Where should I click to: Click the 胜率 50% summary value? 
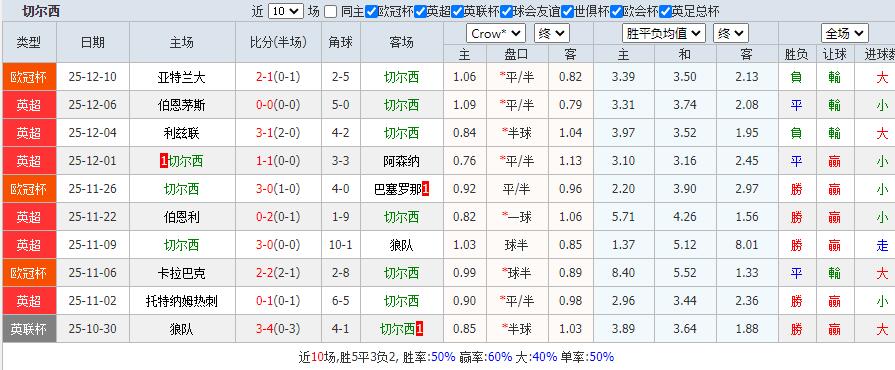coord(443,357)
